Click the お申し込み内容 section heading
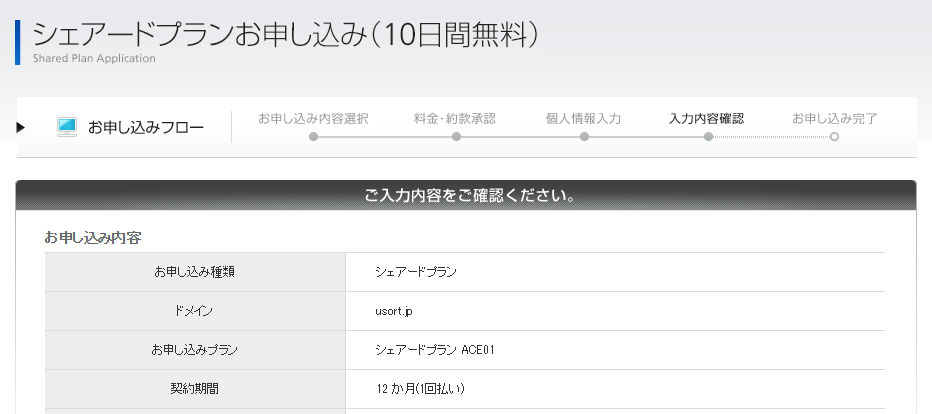The height and width of the screenshot is (414, 932). coord(92,238)
